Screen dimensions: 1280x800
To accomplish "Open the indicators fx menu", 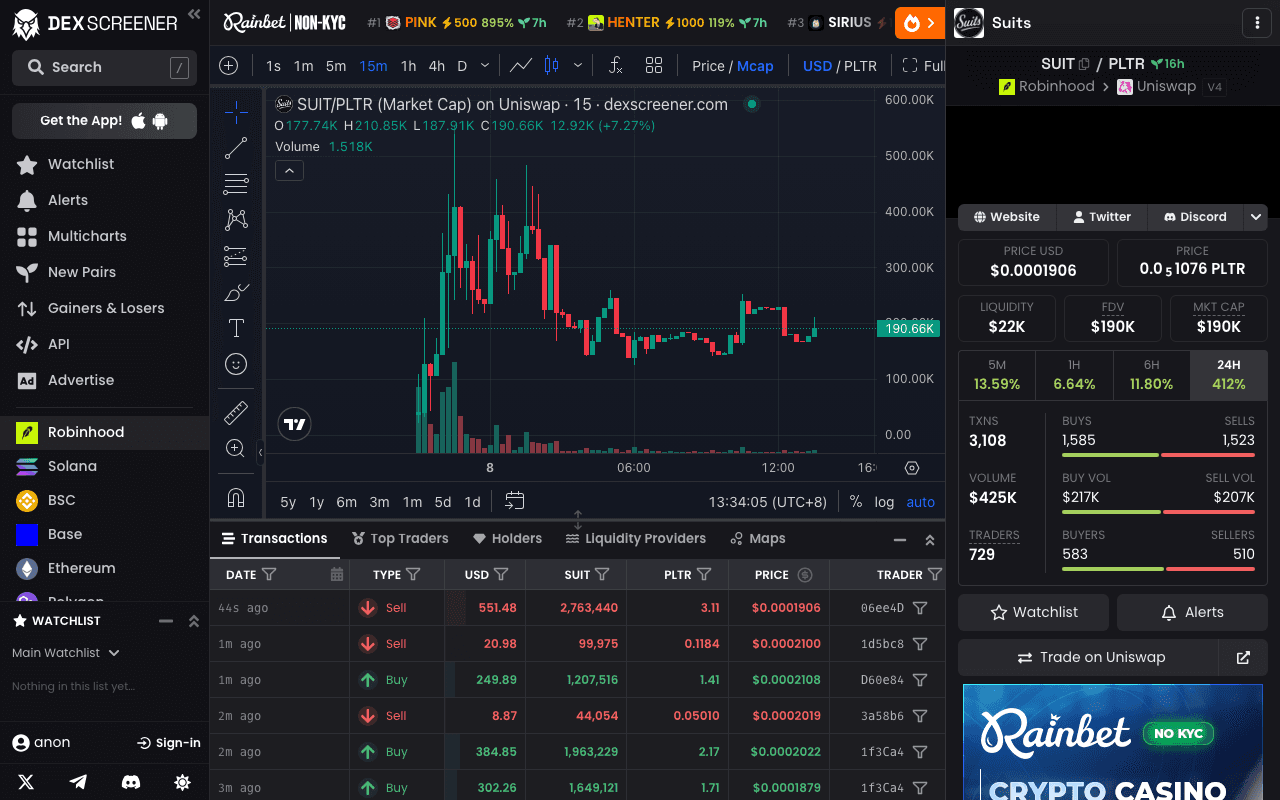I will pos(616,66).
